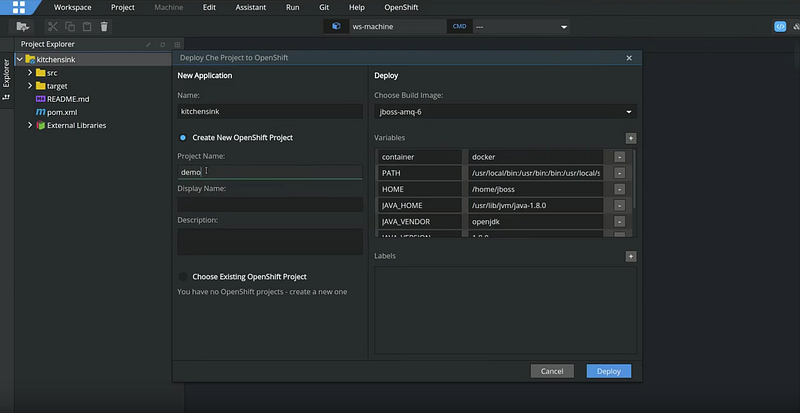Open the ws-machine selector
This screenshot has width=800, height=413.
tap(397, 27)
